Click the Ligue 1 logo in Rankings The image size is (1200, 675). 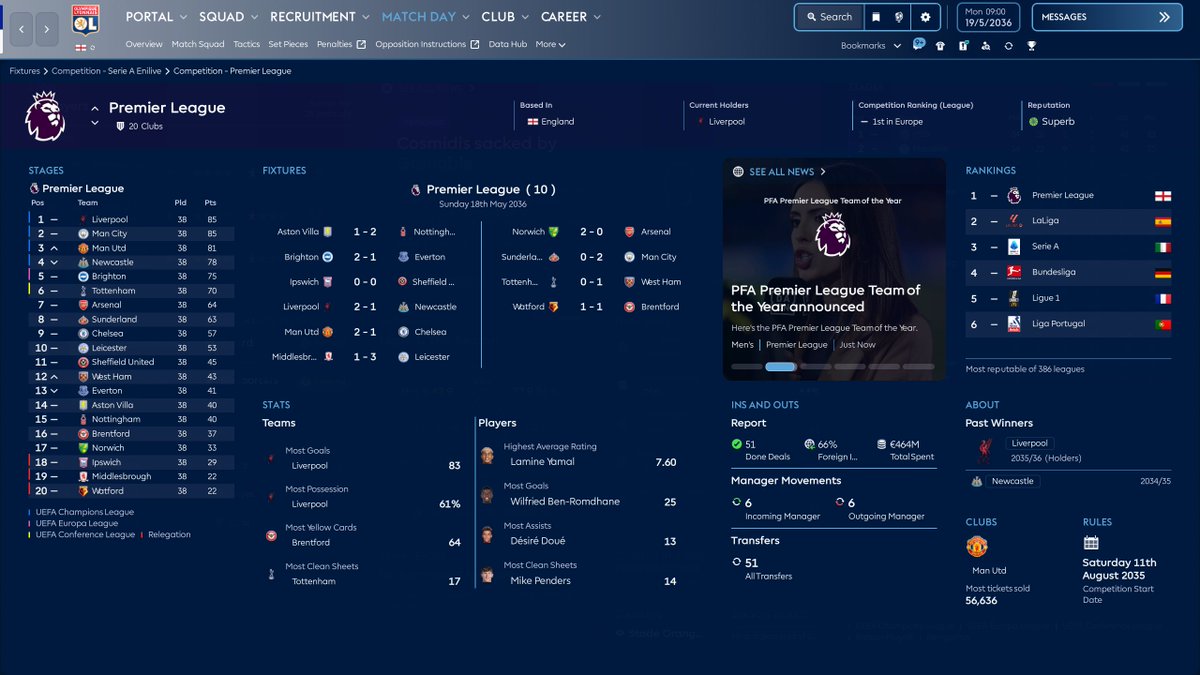pos(1014,298)
